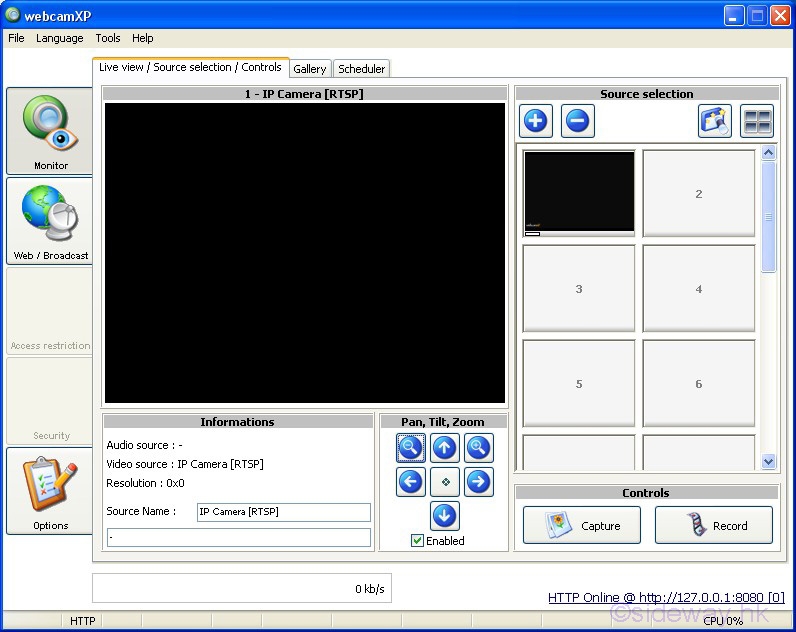Center camera with PTZ home button
Image resolution: width=796 pixels, height=632 pixels.
pyautogui.click(x=444, y=482)
